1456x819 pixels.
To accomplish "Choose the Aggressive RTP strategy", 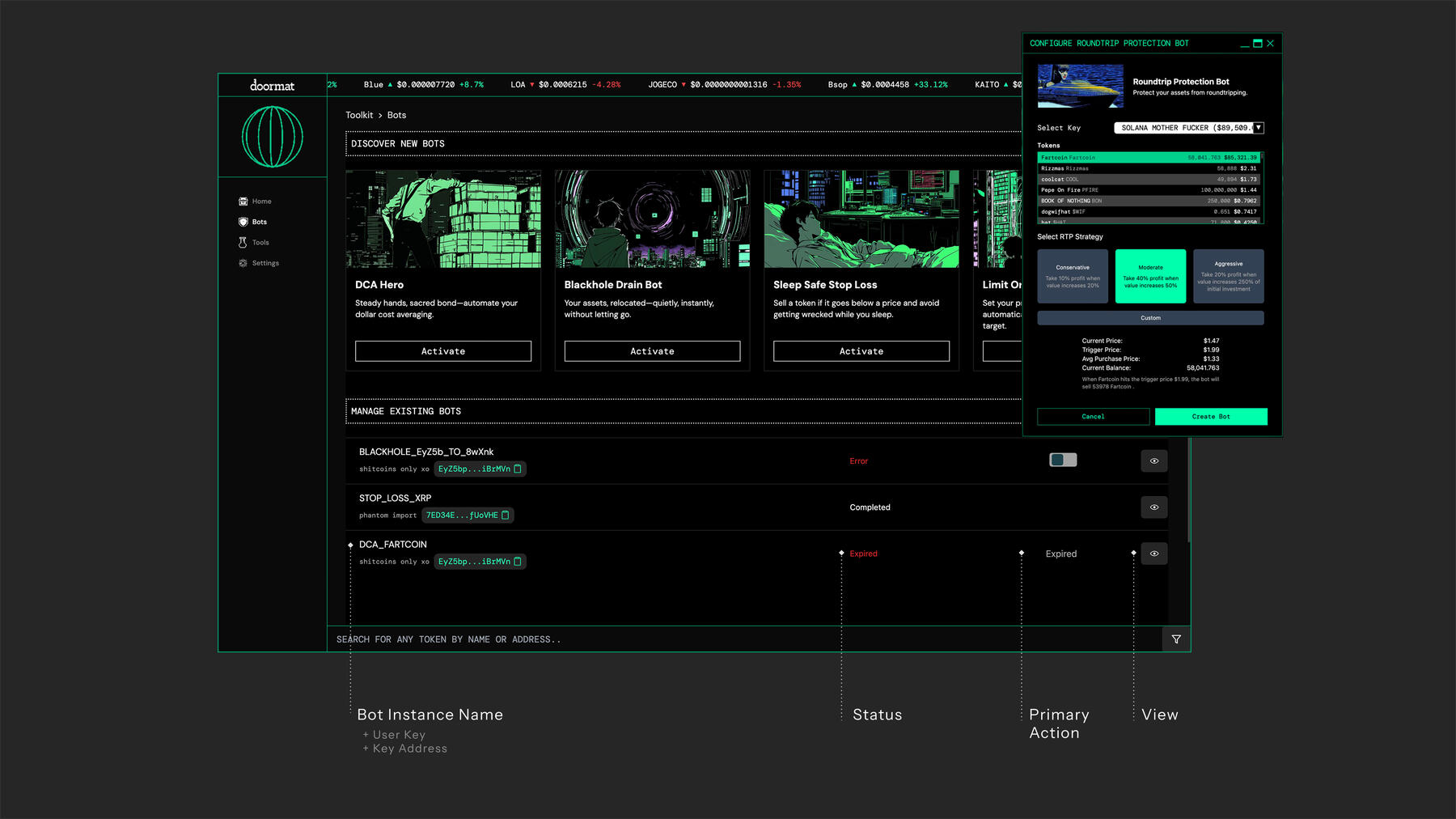I will 1228,277.
